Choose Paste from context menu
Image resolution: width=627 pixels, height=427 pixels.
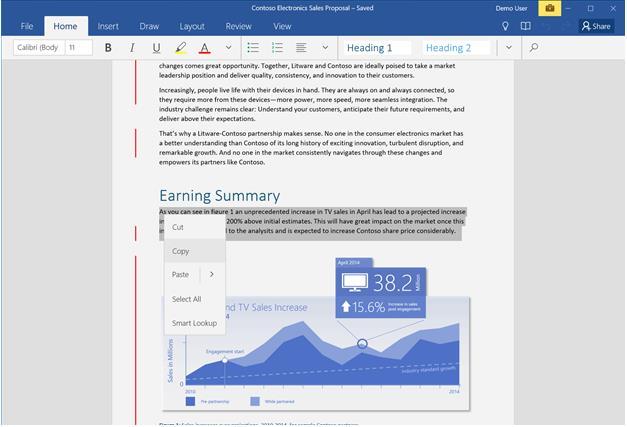[182, 275]
